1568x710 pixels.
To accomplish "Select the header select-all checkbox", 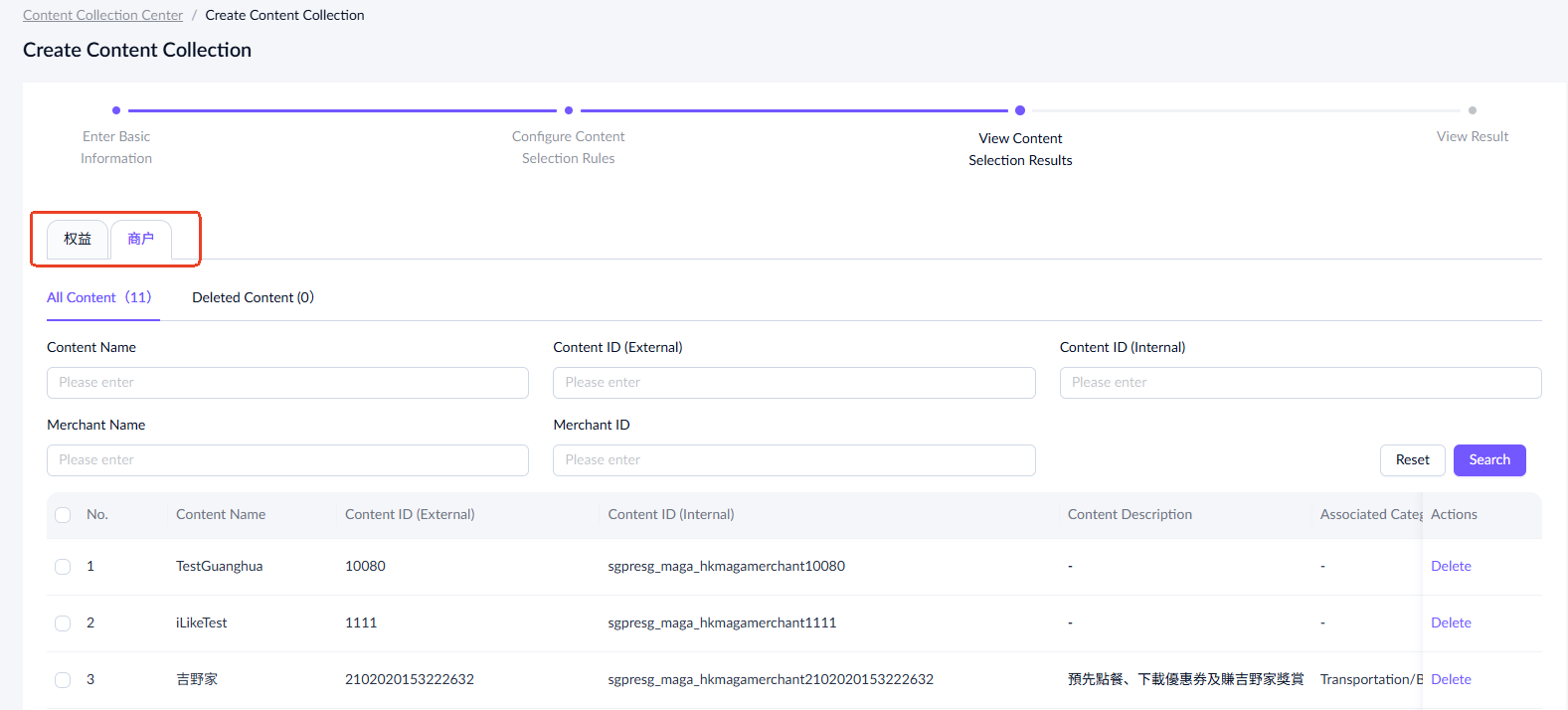I will pos(63,515).
